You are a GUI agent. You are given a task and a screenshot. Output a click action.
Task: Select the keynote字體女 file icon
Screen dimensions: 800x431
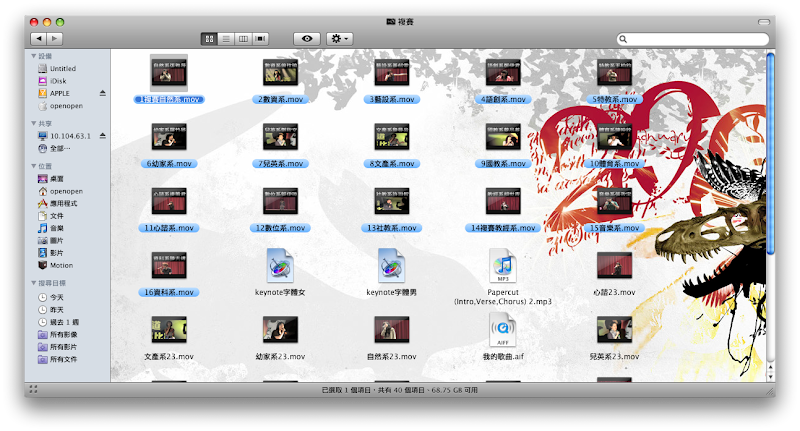coord(280,265)
